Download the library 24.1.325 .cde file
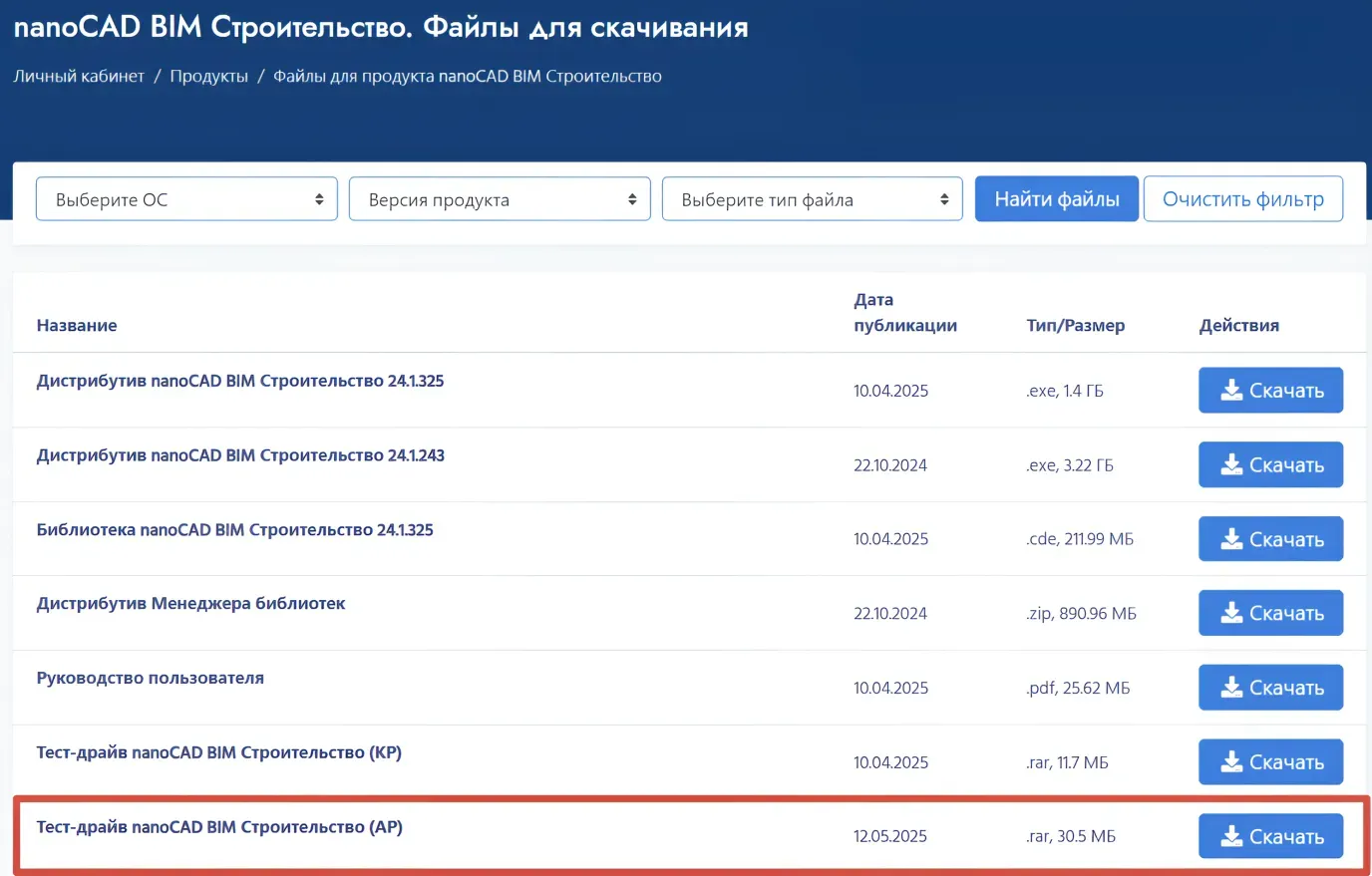Viewport: 1372px width, 876px height. coord(1270,539)
